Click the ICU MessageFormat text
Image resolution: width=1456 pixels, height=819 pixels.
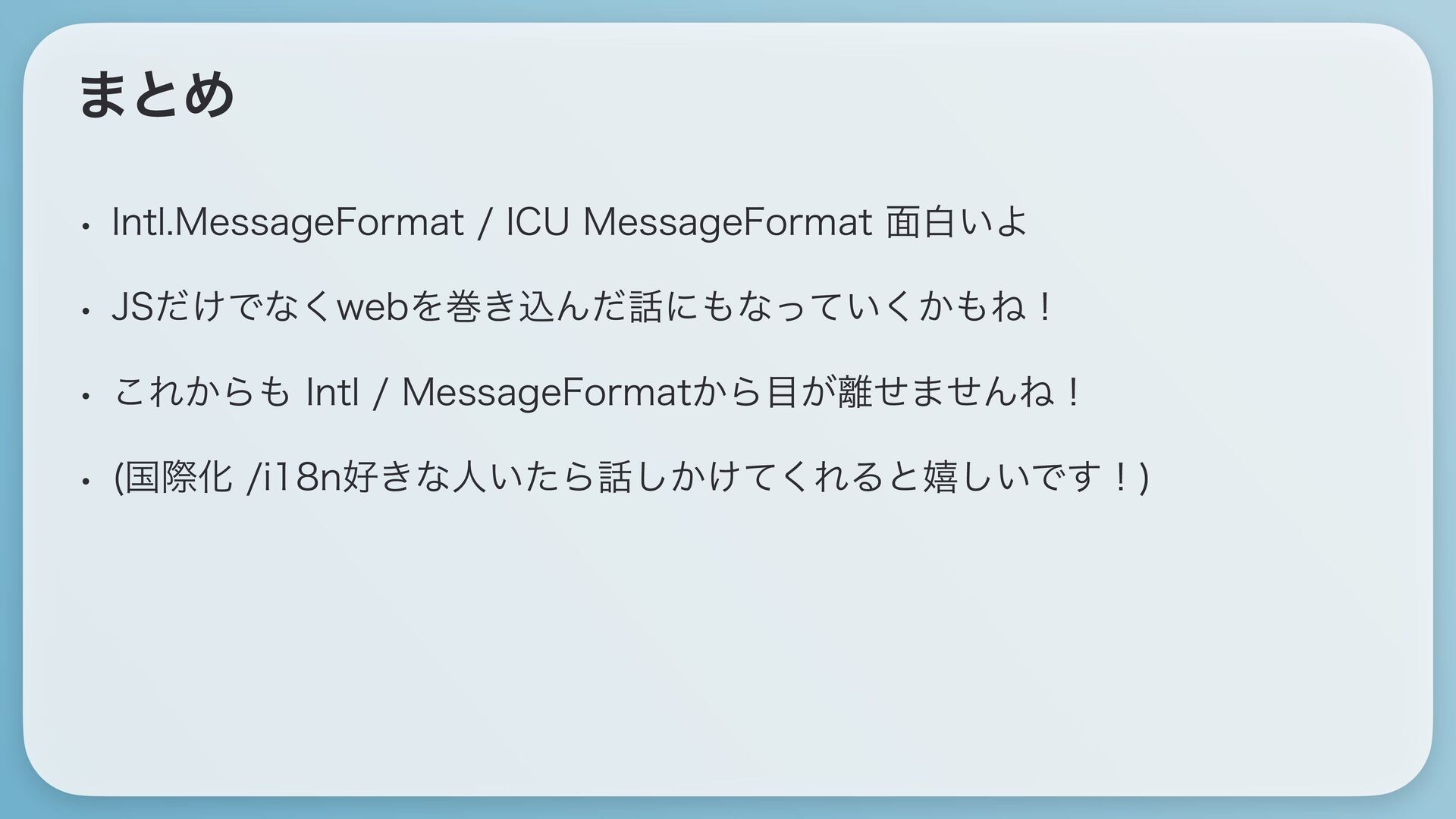click(688, 223)
